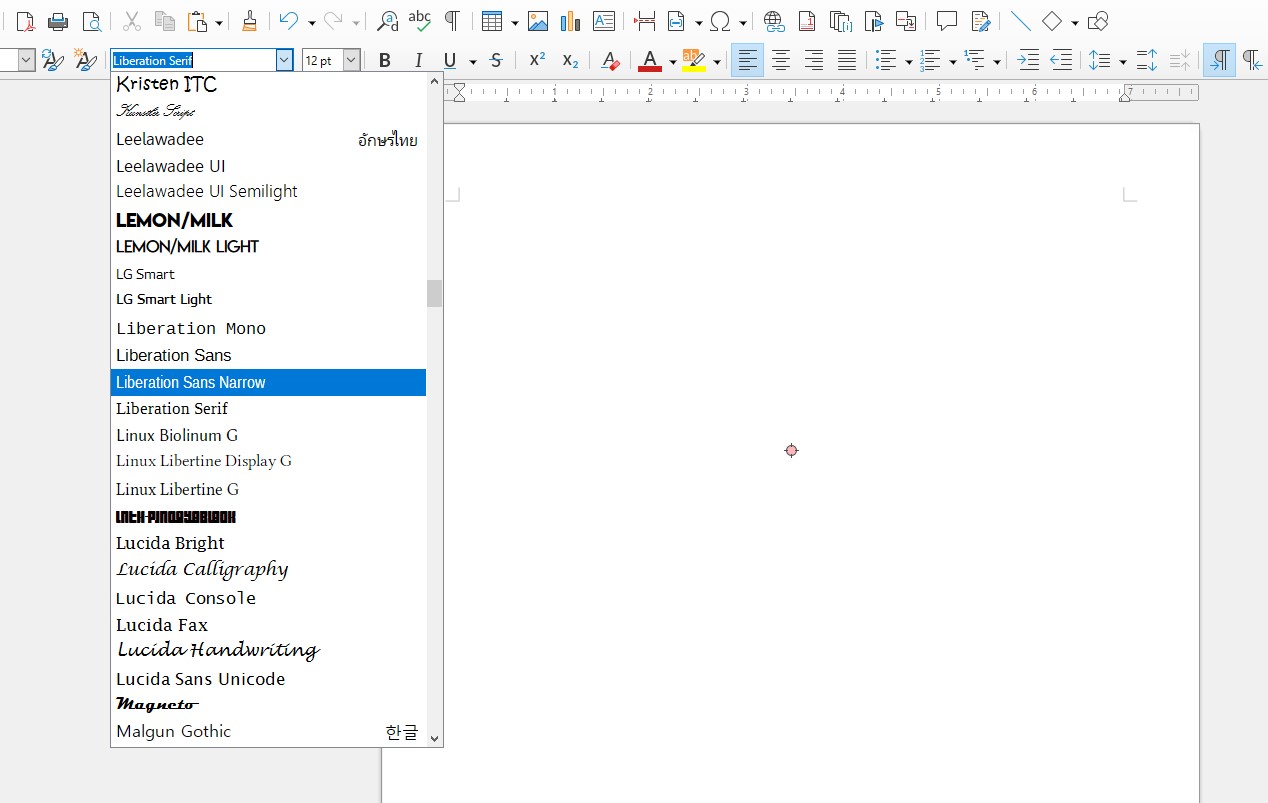The image size is (1268, 803).
Task: Open the font size dropdown
Action: pos(351,61)
